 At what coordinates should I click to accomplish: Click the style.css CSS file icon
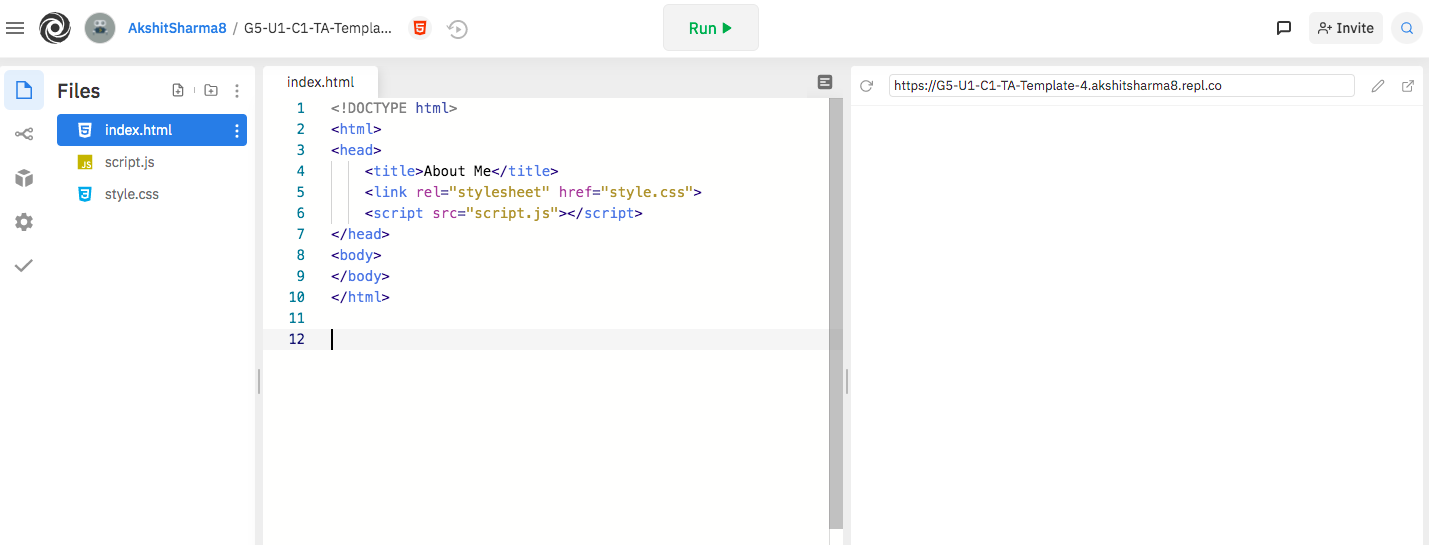85,194
